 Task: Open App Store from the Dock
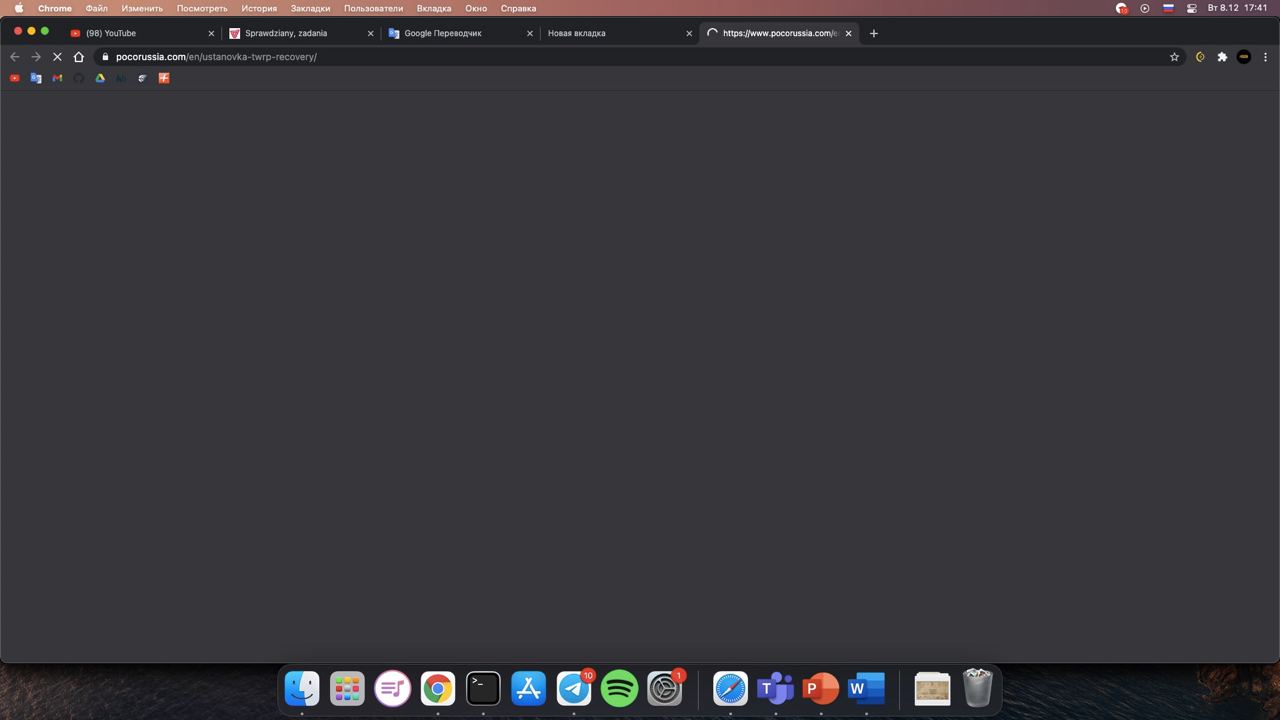[528, 688]
